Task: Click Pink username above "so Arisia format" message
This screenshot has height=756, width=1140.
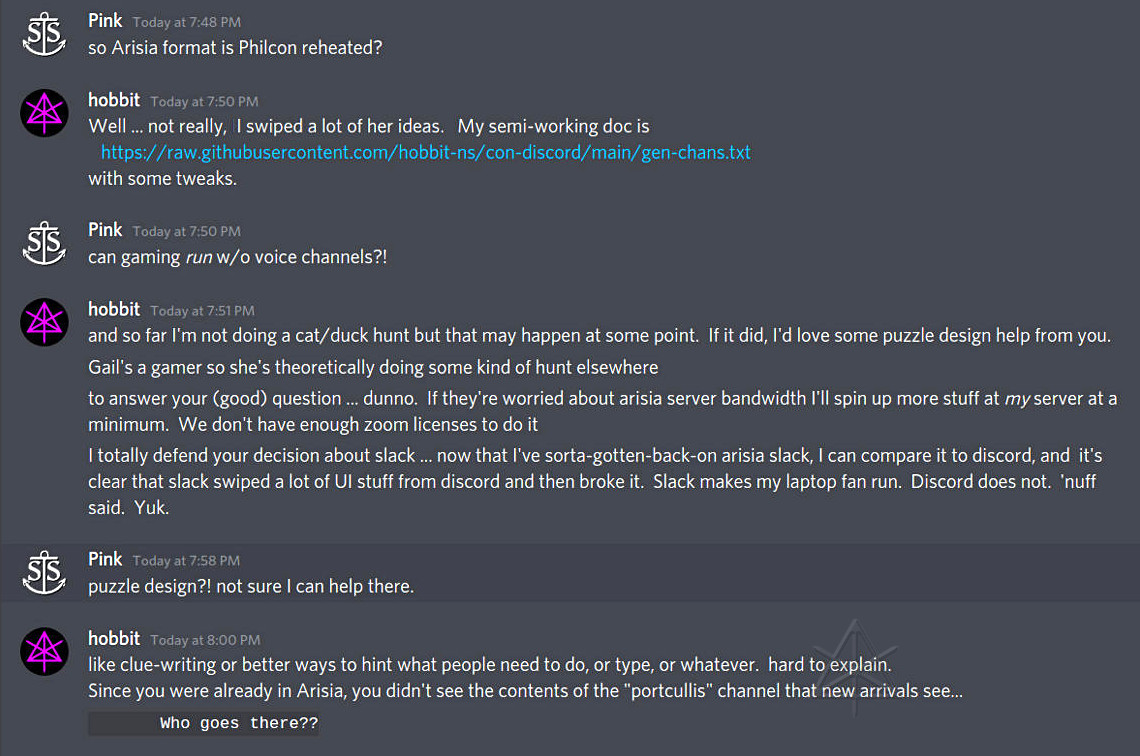Action: point(105,21)
